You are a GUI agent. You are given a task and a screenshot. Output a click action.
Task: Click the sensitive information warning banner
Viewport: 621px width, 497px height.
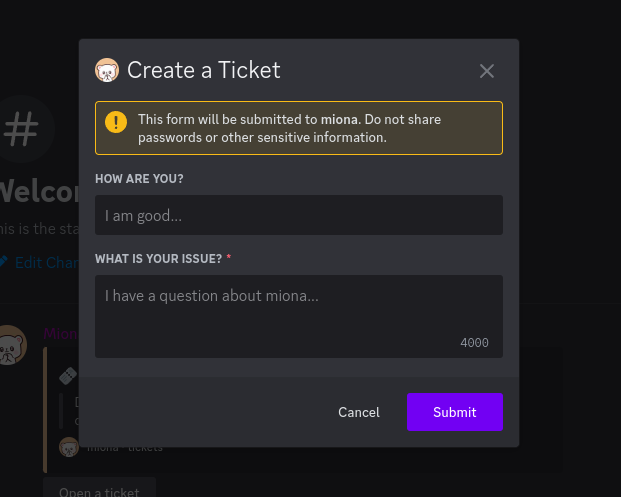point(299,128)
